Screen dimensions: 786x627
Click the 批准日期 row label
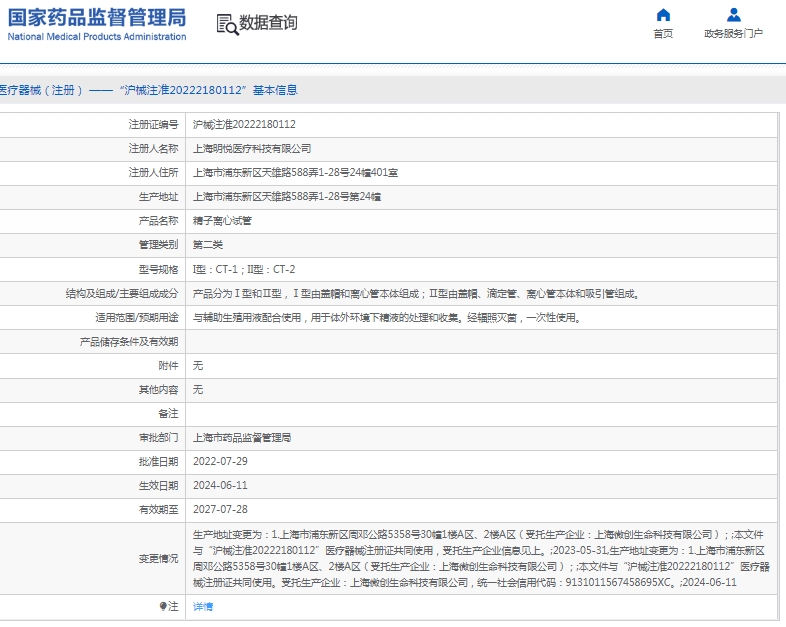point(158,462)
